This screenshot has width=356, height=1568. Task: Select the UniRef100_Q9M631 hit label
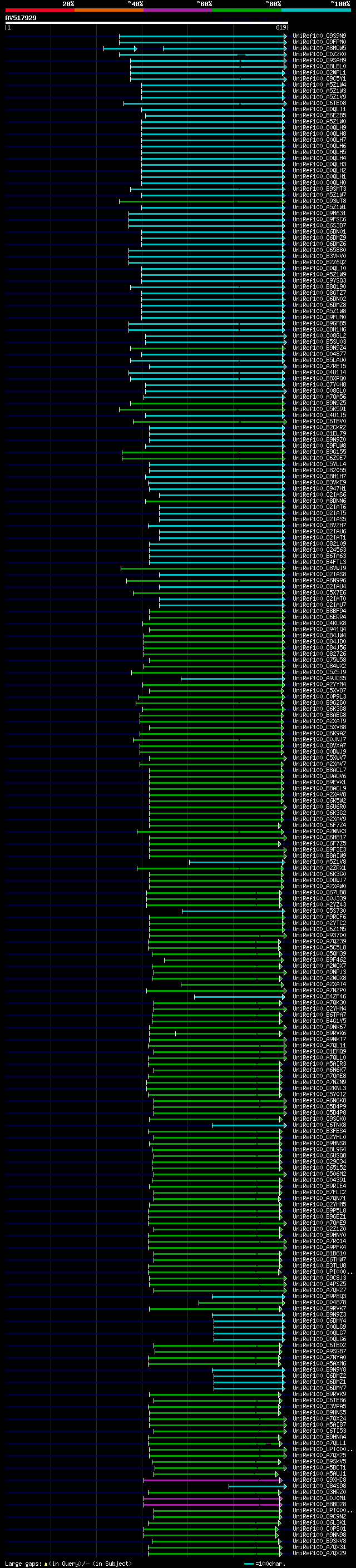(319, 213)
